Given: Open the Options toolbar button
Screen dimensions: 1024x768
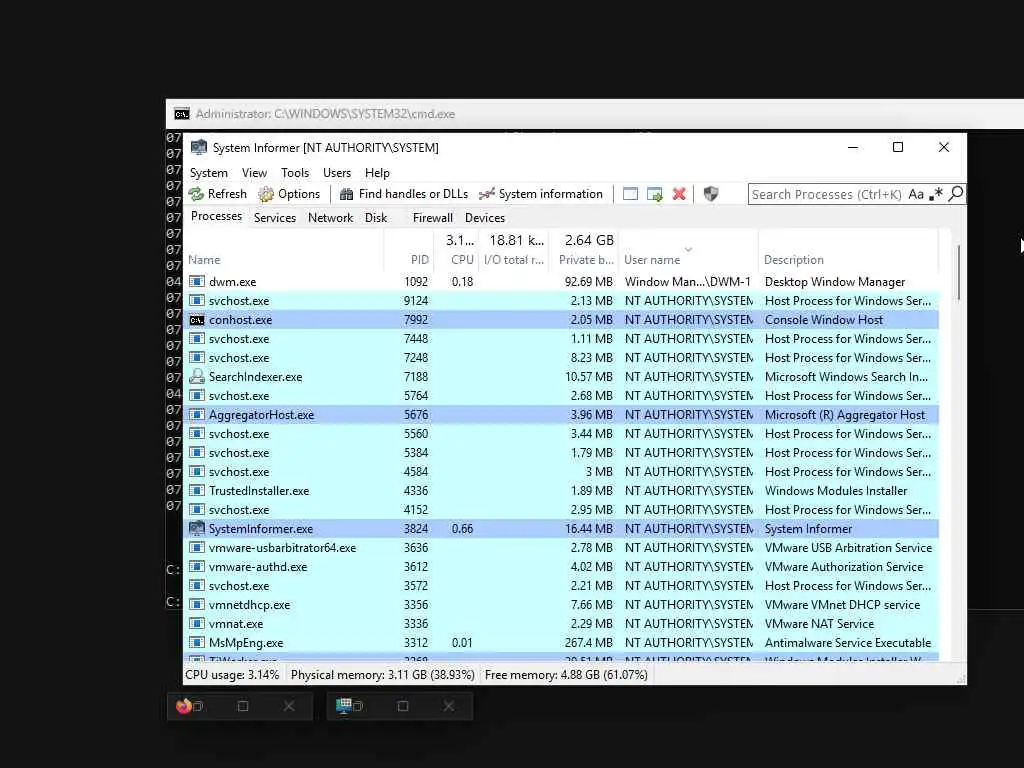Looking at the screenshot, I should tap(289, 194).
